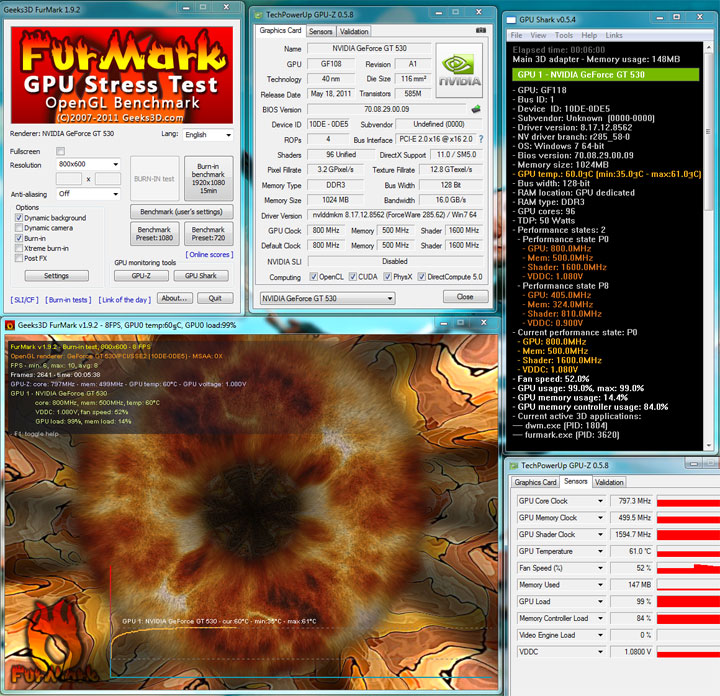
Task: Click the NVIDIA logo in GPU-Z
Action: point(459,70)
